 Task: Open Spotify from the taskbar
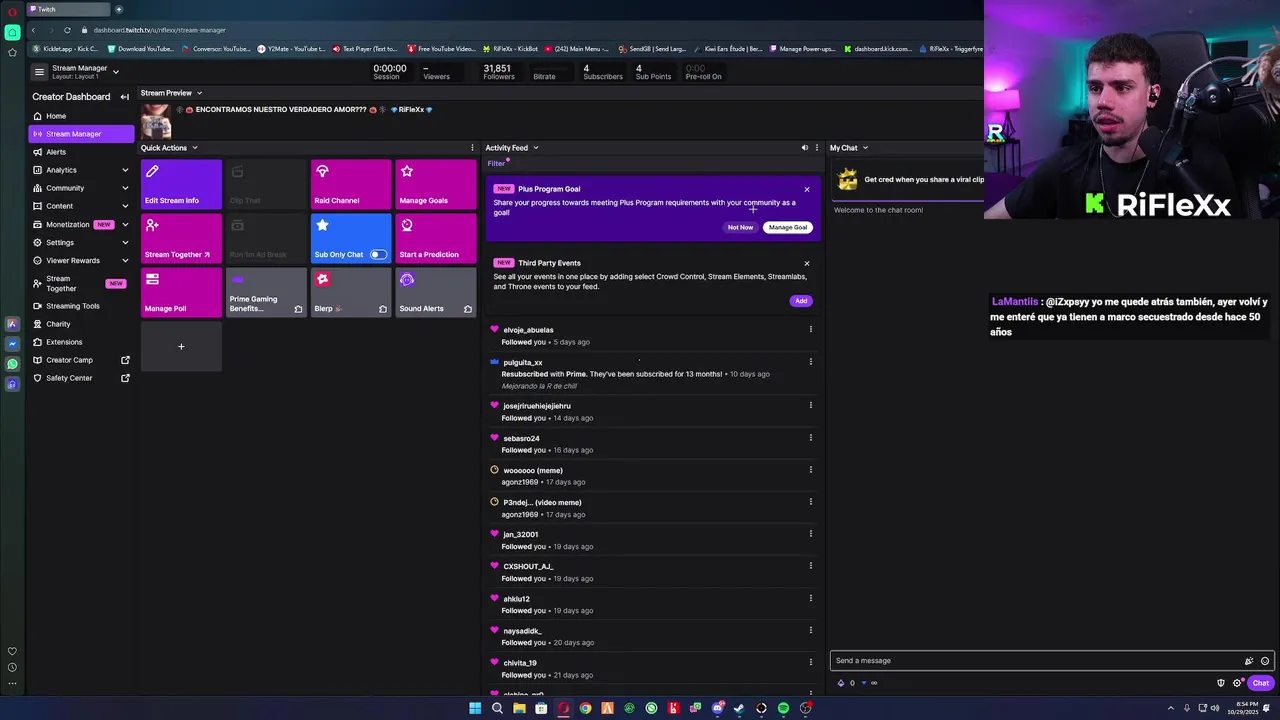[783, 708]
